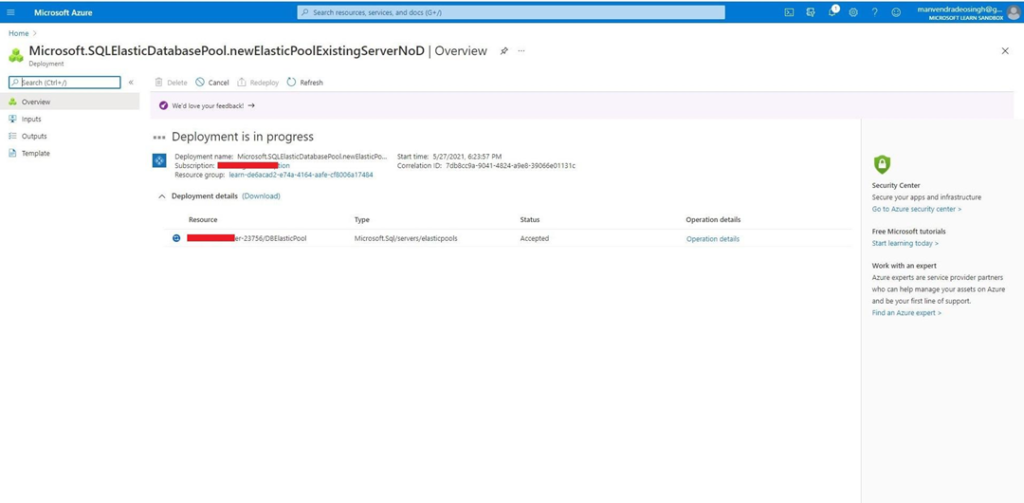The height and width of the screenshot is (503, 1024).
Task: Open the help question mark
Action: coord(874,12)
